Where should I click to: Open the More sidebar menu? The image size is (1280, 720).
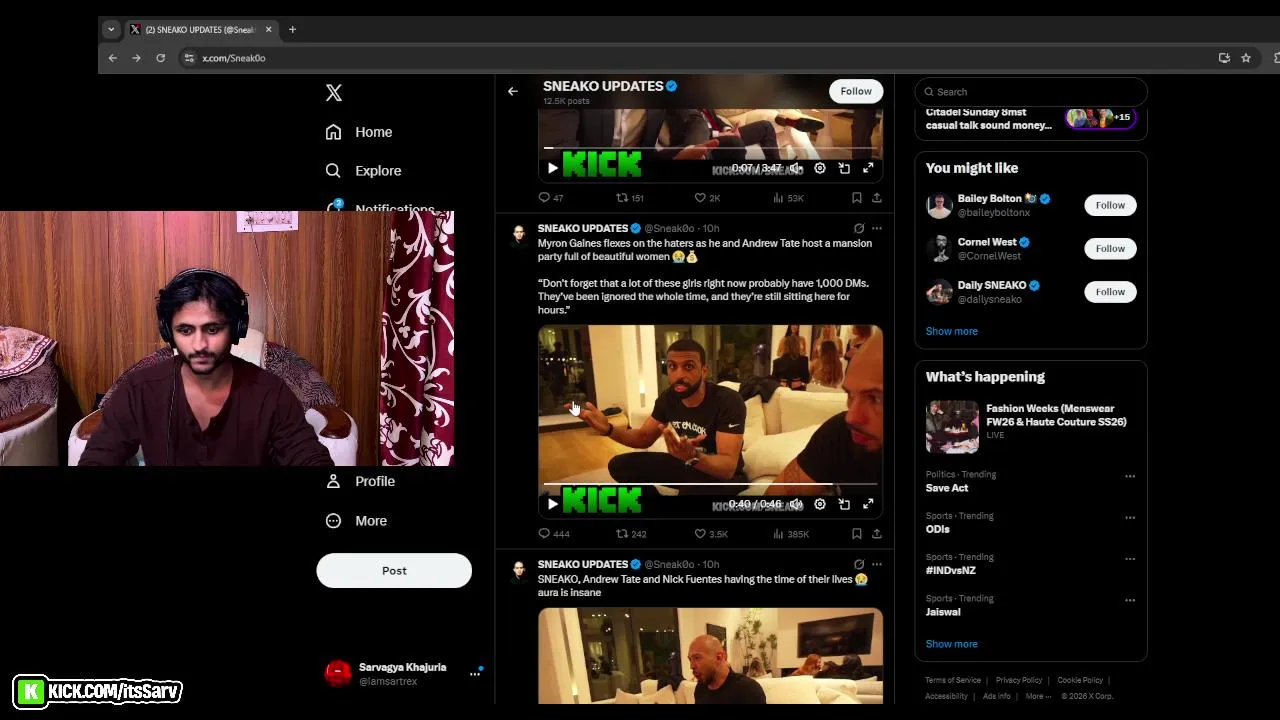[356, 521]
